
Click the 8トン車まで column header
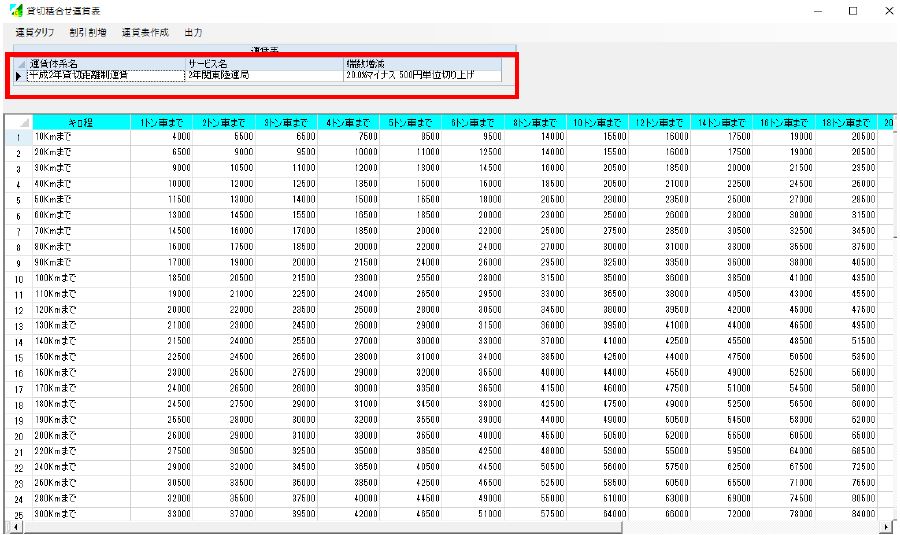[x=536, y=122]
